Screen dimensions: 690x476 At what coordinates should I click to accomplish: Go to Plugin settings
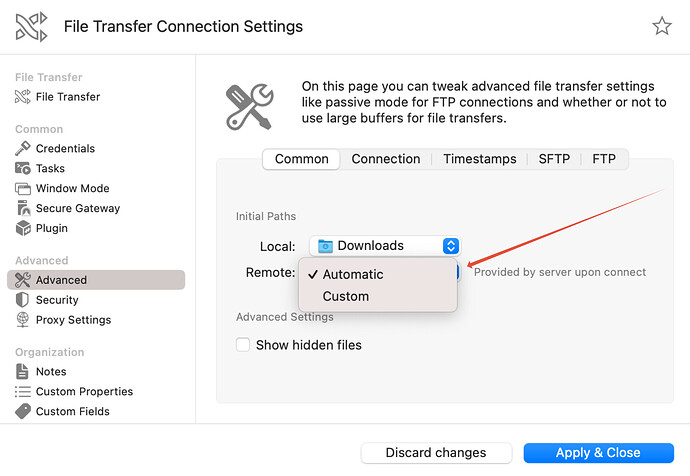coord(52,228)
